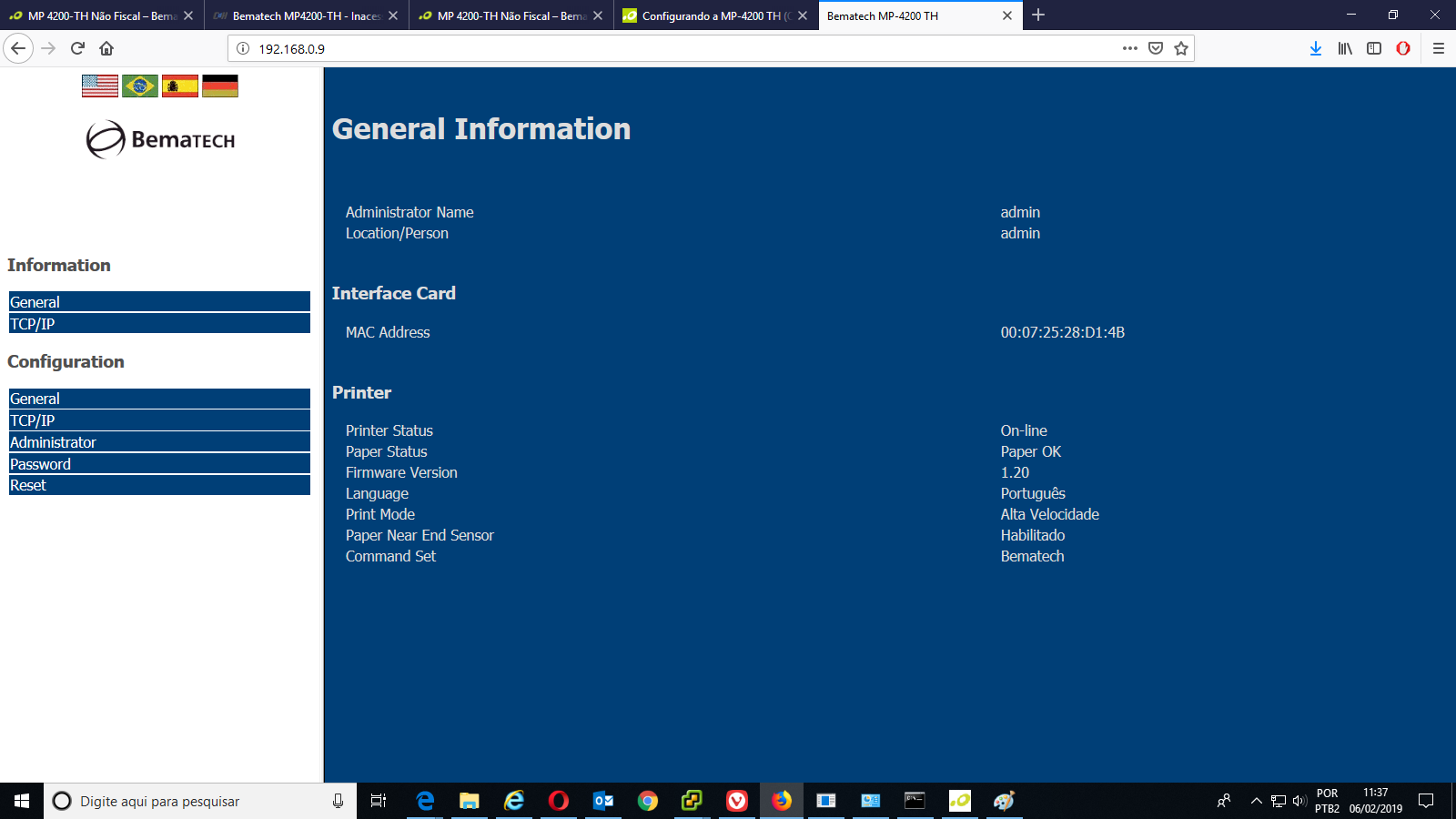Click the Bematech logo
1456x819 pixels.
click(160, 139)
